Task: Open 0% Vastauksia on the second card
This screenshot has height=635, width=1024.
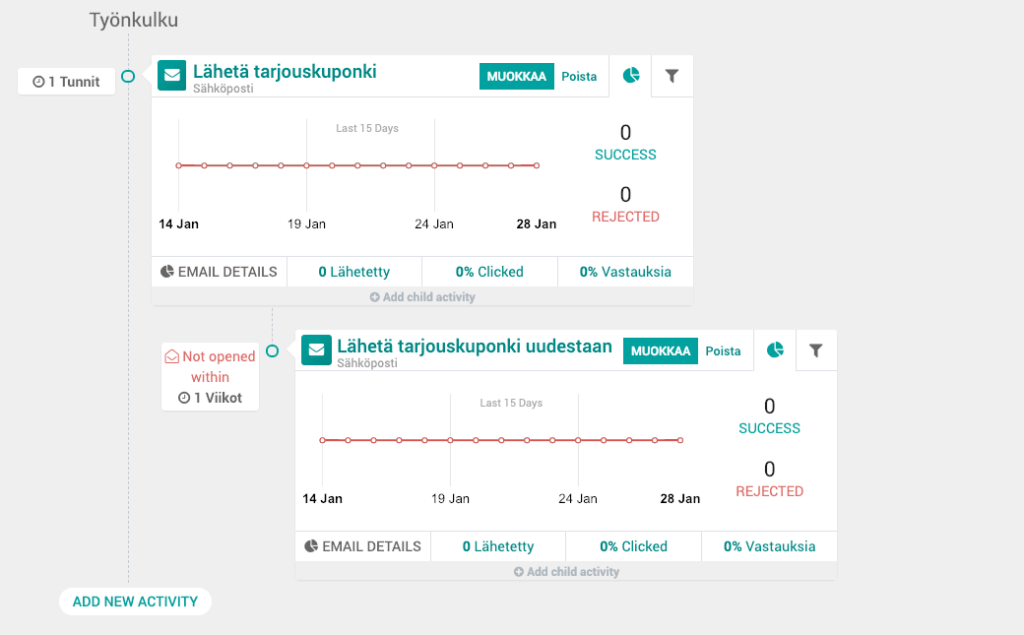Action: pos(769,546)
